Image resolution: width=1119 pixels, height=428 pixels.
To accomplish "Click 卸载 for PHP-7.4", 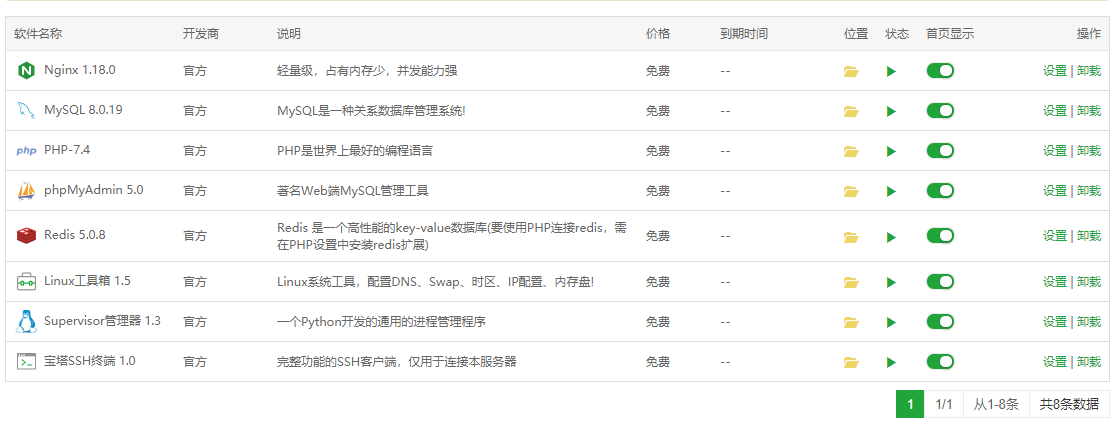I will coord(1089,151).
